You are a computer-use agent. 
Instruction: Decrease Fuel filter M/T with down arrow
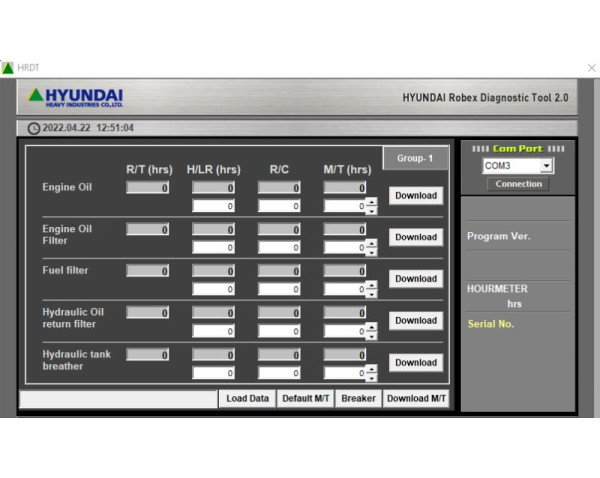click(x=372, y=294)
